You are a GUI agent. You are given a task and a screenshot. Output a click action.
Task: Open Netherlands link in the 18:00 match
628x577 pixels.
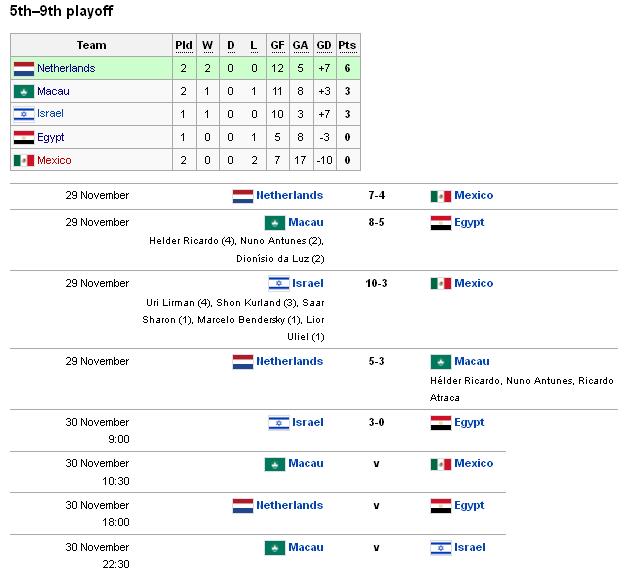click(x=290, y=506)
